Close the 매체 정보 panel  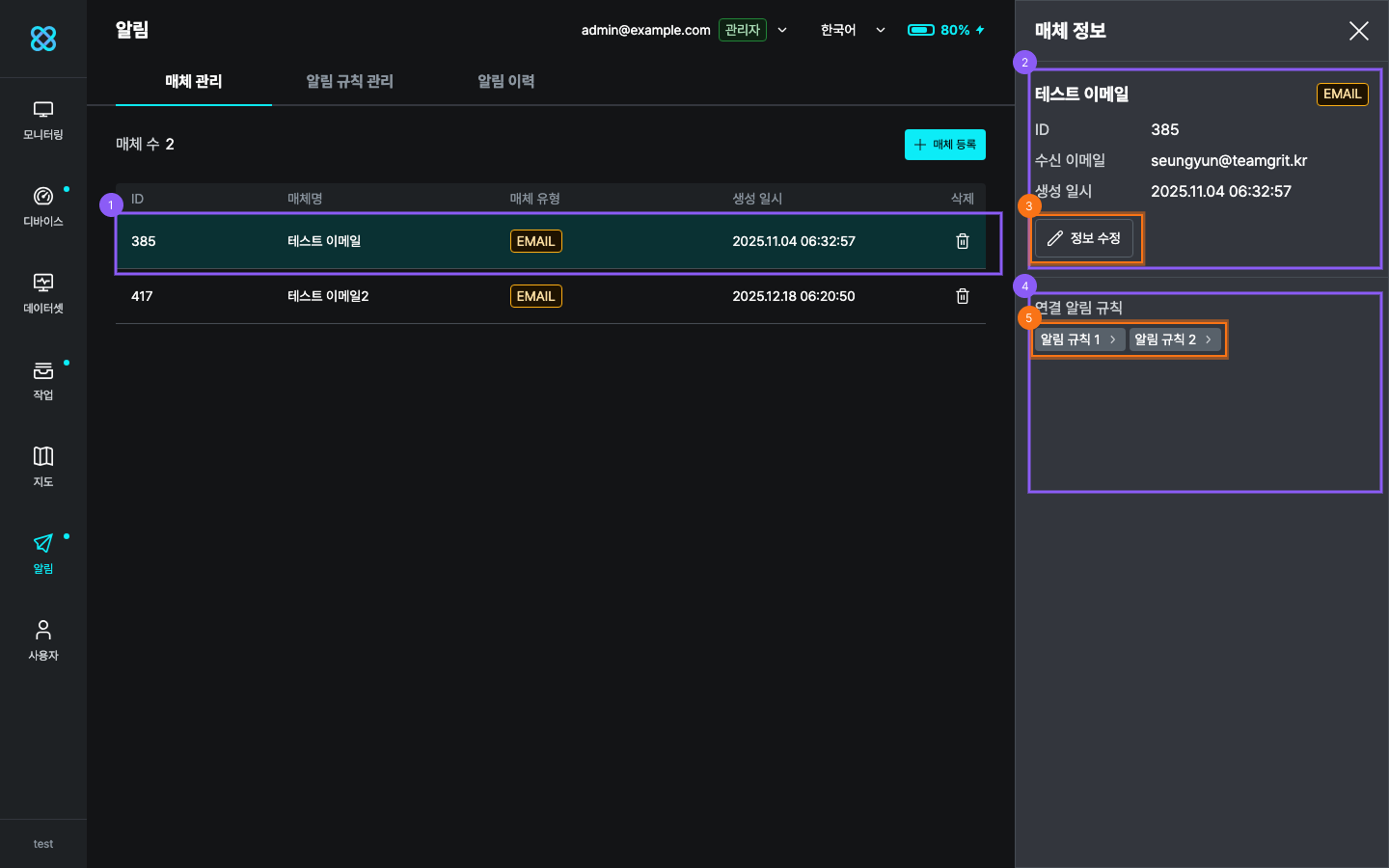click(x=1358, y=31)
